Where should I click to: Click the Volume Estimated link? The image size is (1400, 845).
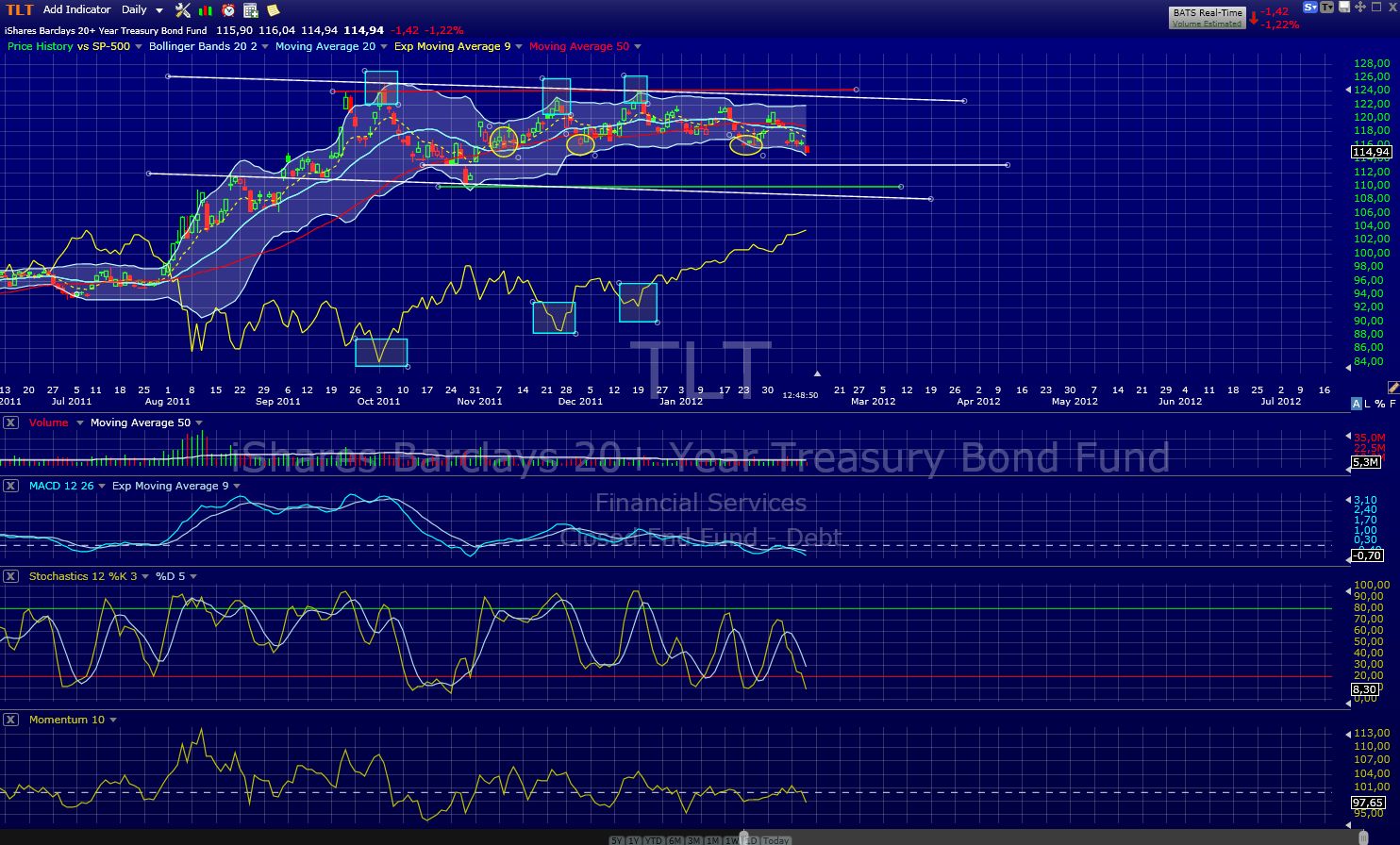tap(1208, 24)
